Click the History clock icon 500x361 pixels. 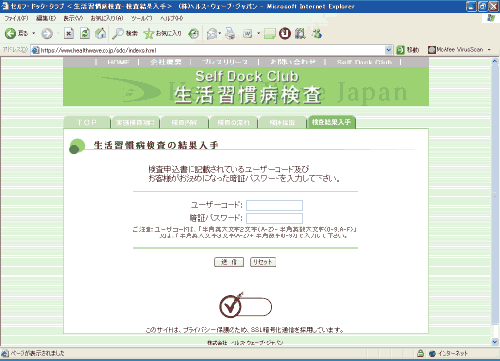point(193,33)
